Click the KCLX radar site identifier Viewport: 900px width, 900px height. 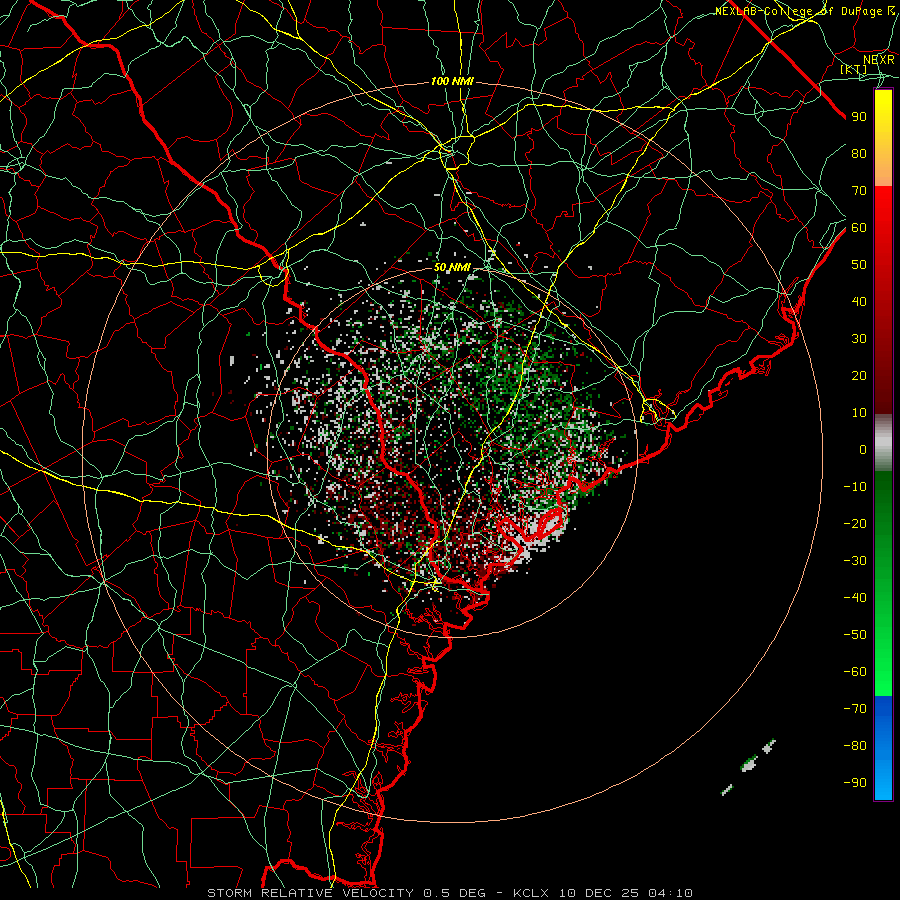[532, 893]
